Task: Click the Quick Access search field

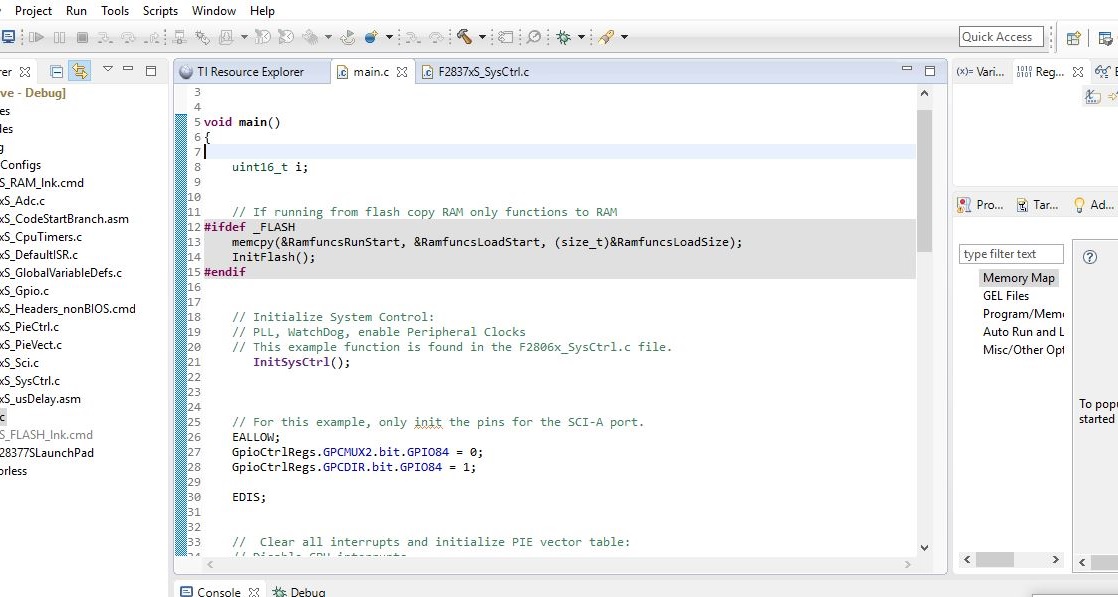Action: (x=1001, y=37)
